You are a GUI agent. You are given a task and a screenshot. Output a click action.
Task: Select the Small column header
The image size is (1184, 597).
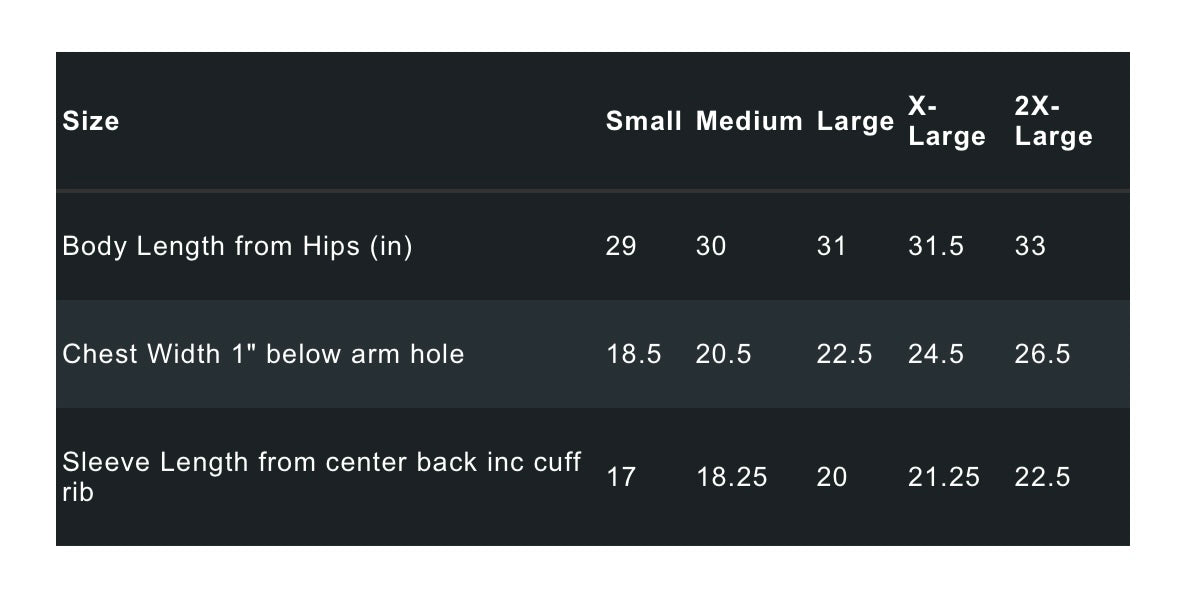click(643, 121)
